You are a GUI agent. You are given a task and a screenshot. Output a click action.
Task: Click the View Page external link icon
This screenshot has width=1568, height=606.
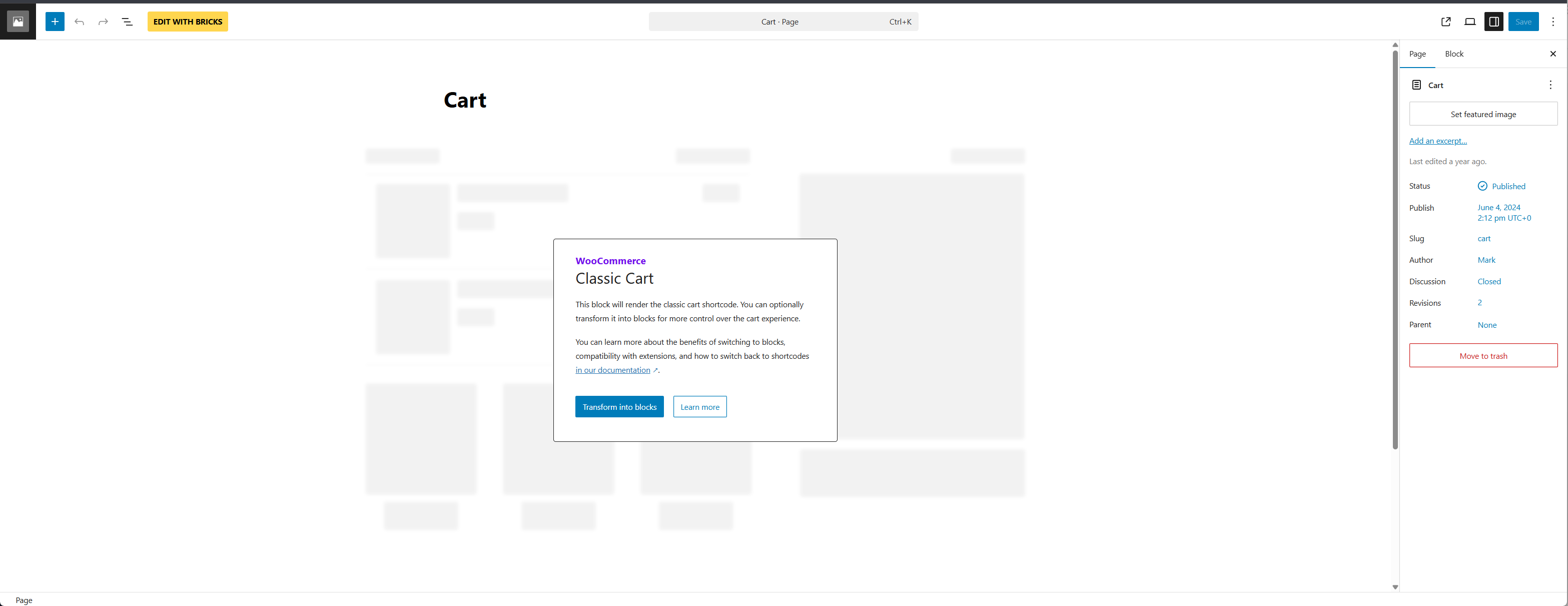pyautogui.click(x=1445, y=22)
